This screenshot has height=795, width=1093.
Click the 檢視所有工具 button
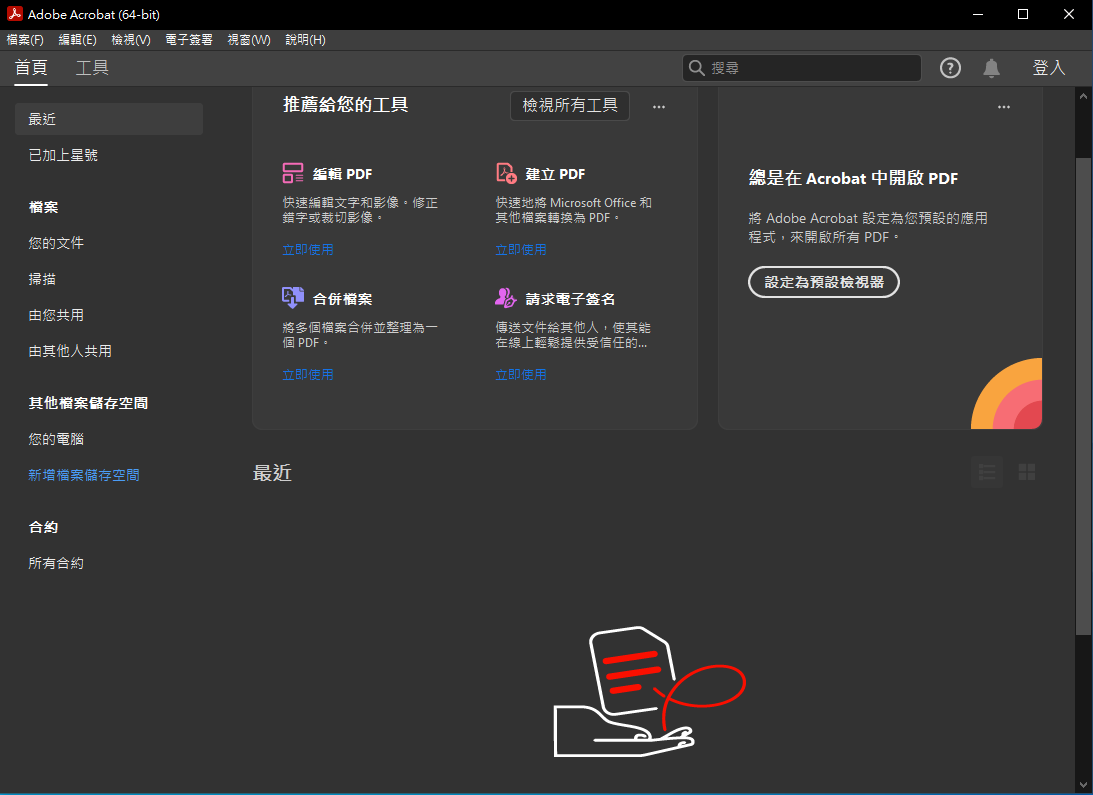tap(570, 105)
